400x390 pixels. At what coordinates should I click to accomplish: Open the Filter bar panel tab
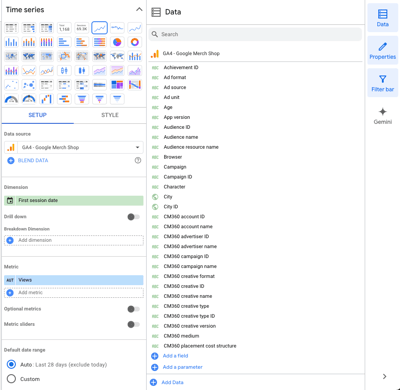tap(383, 83)
